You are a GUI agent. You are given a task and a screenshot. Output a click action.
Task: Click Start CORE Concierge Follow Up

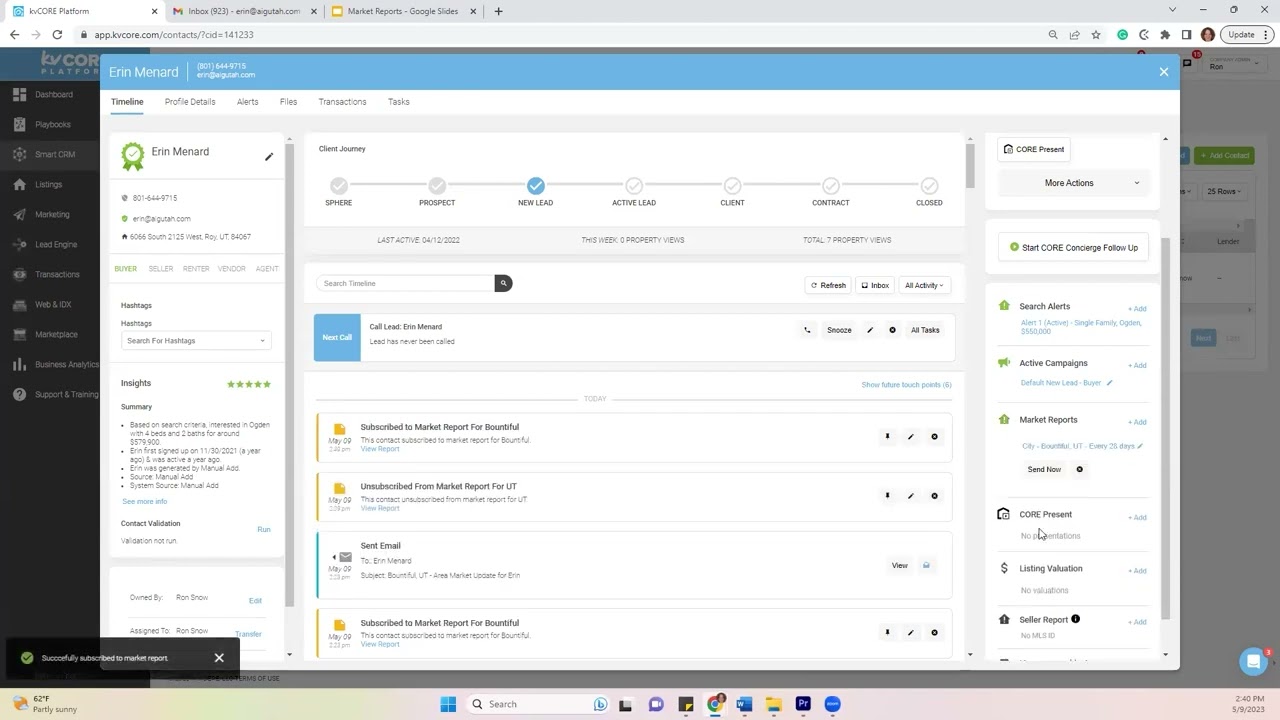[x=1073, y=248]
